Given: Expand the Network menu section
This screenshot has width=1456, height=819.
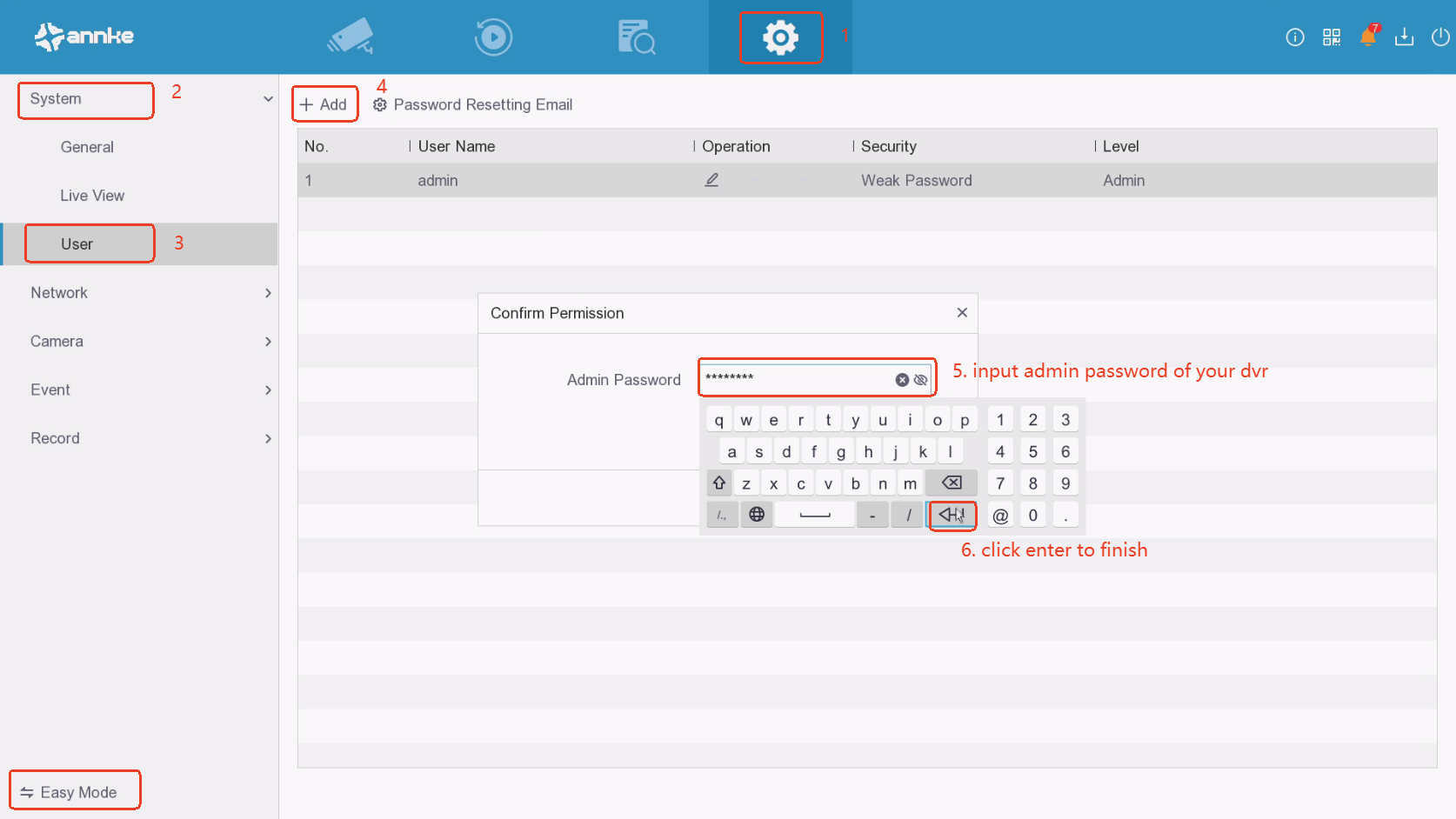Looking at the screenshot, I should [268, 293].
